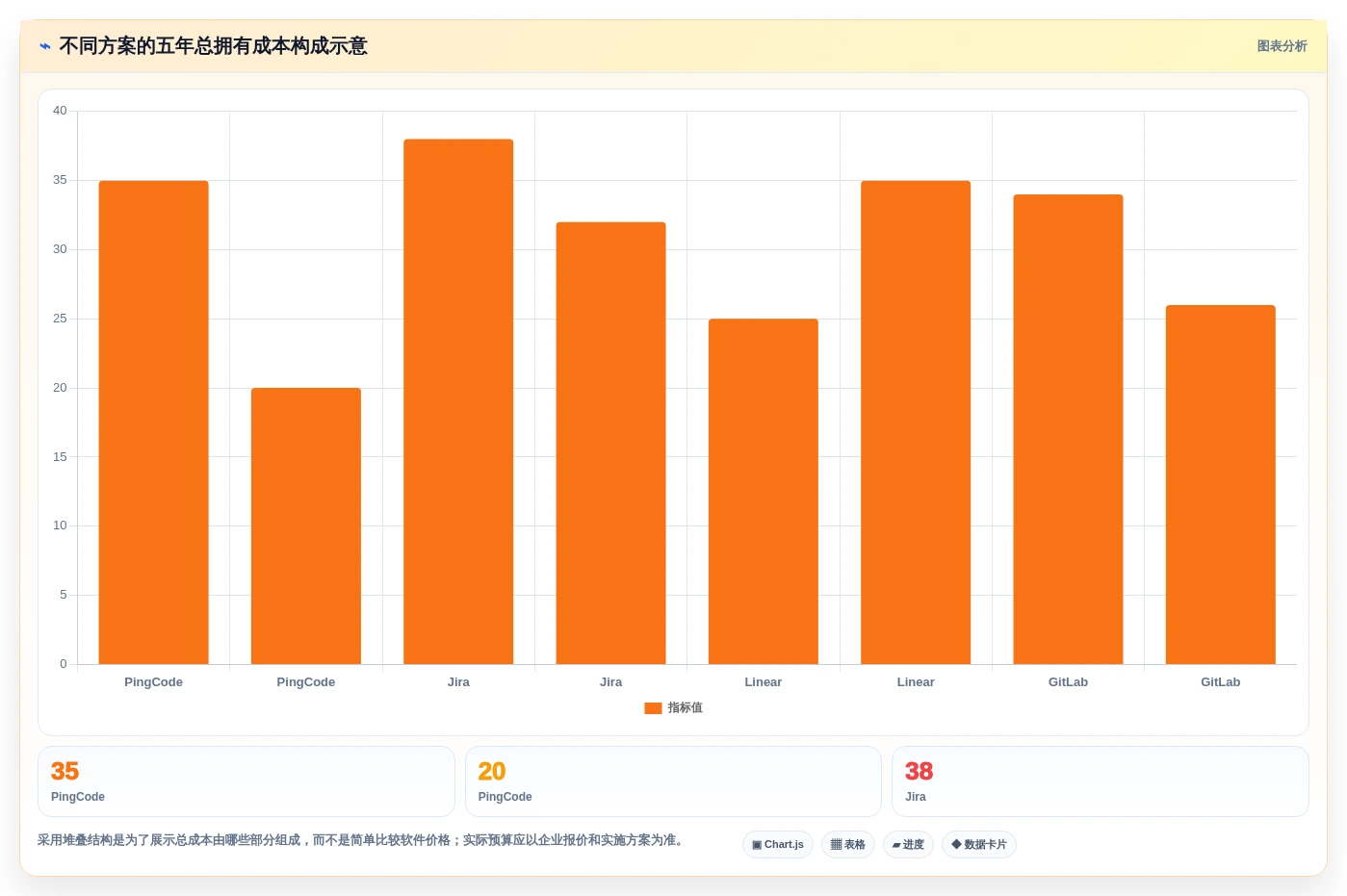Select the 数据卡片 tag chip

point(979,845)
